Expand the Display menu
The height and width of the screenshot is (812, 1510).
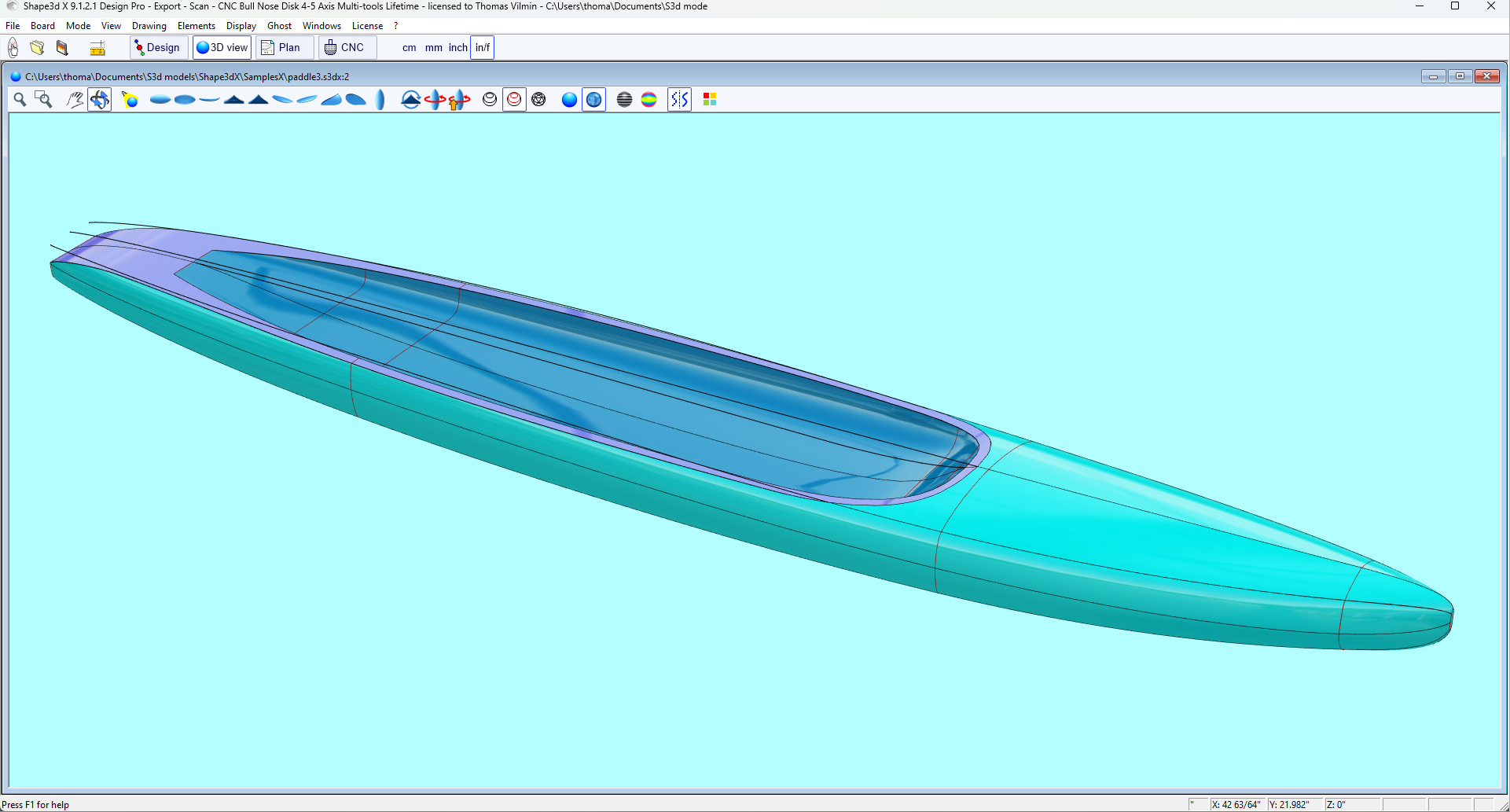[x=241, y=26]
